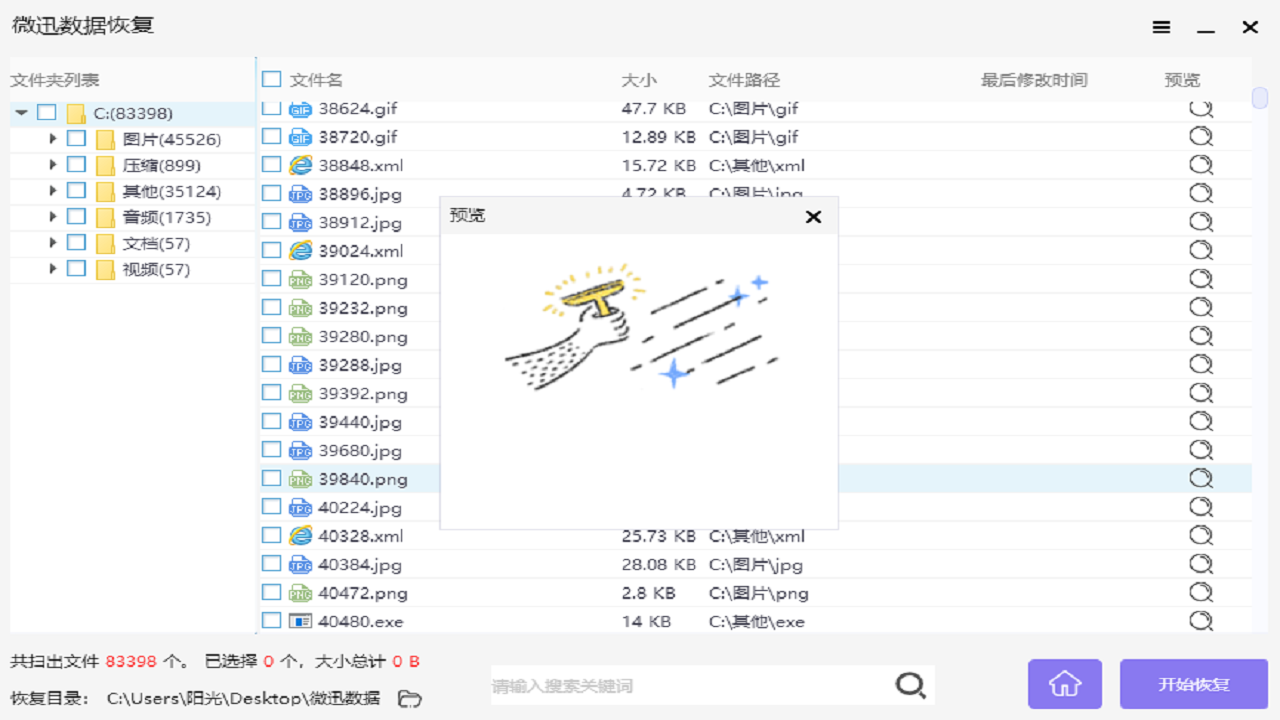This screenshot has width=1280, height=720.
Task: Expand the 视频(57) folder
Action: [x=52, y=268]
